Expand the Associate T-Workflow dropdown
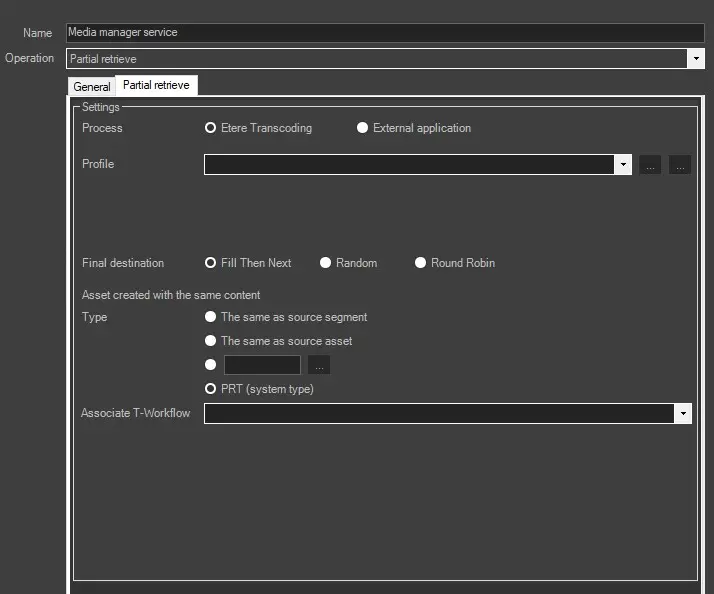Viewport: 714px width, 594px height. coord(683,413)
